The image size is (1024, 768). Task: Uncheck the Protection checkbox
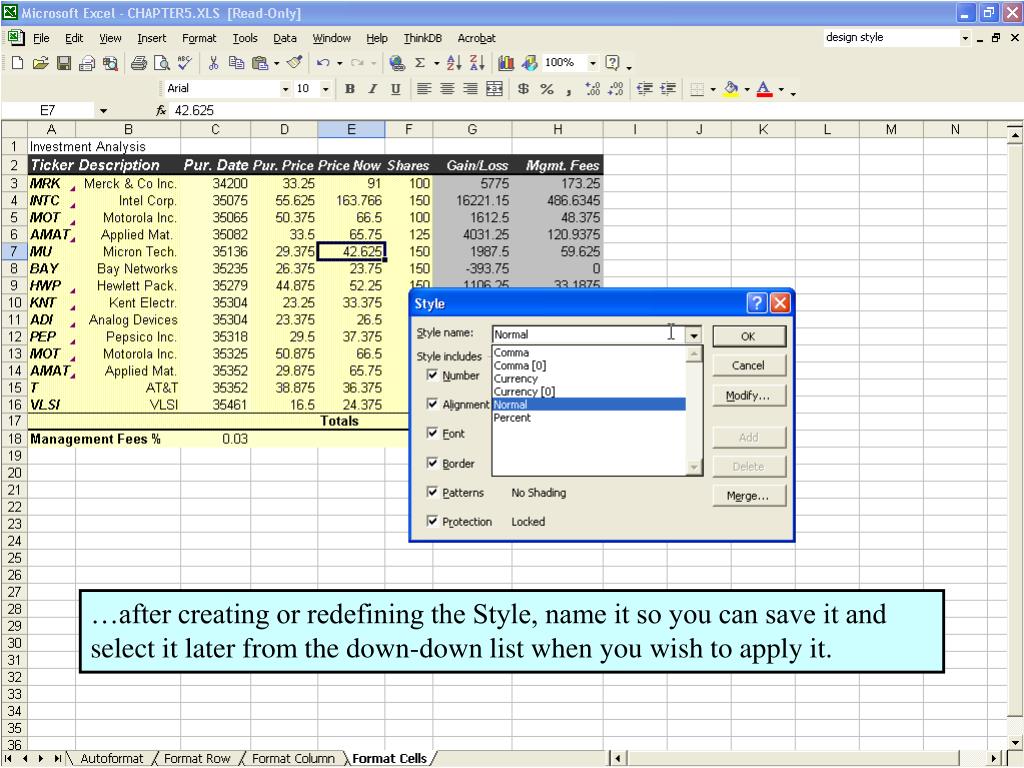click(432, 521)
